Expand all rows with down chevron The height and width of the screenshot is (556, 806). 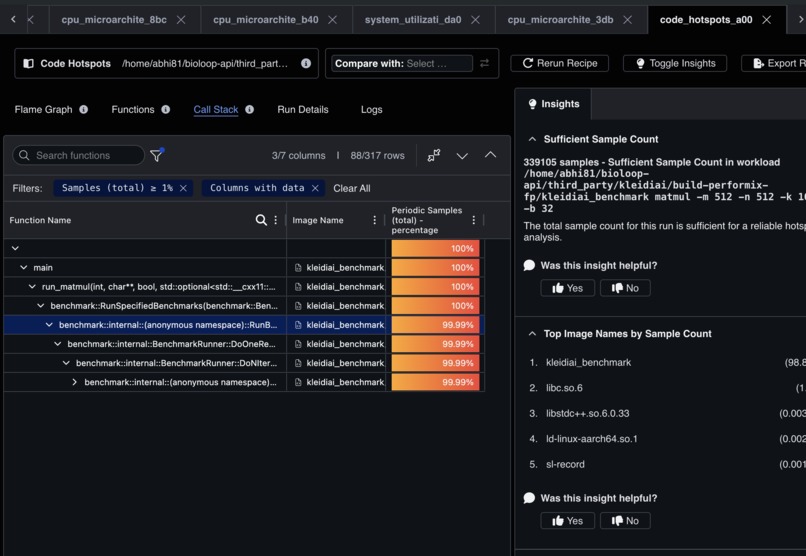(462, 156)
